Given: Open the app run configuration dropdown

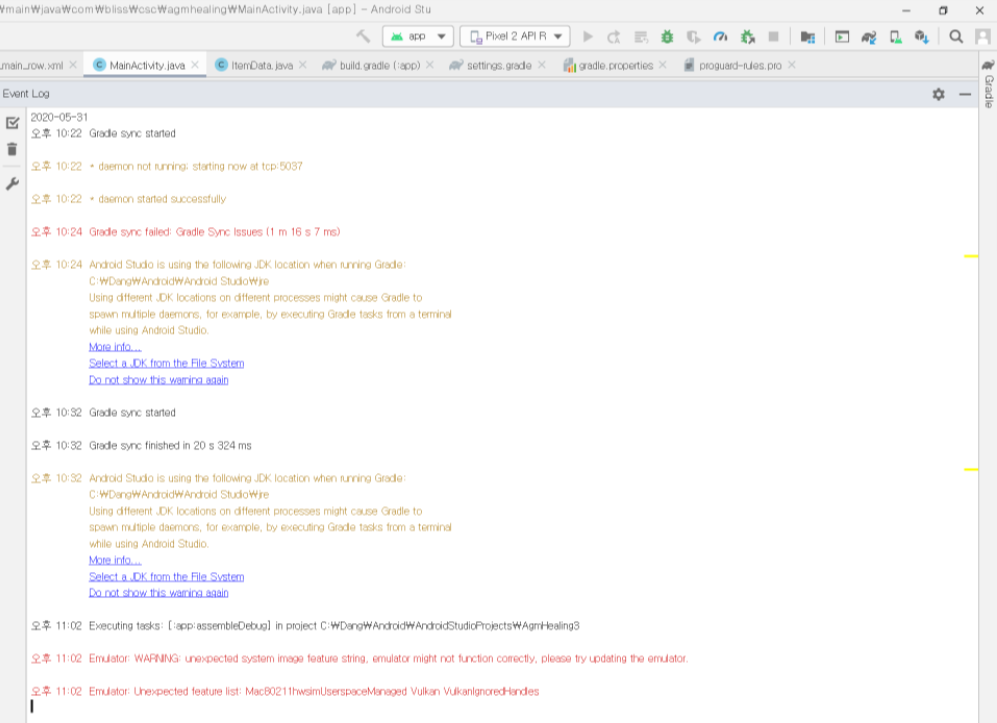Looking at the screenshot, I should (418, 37).
